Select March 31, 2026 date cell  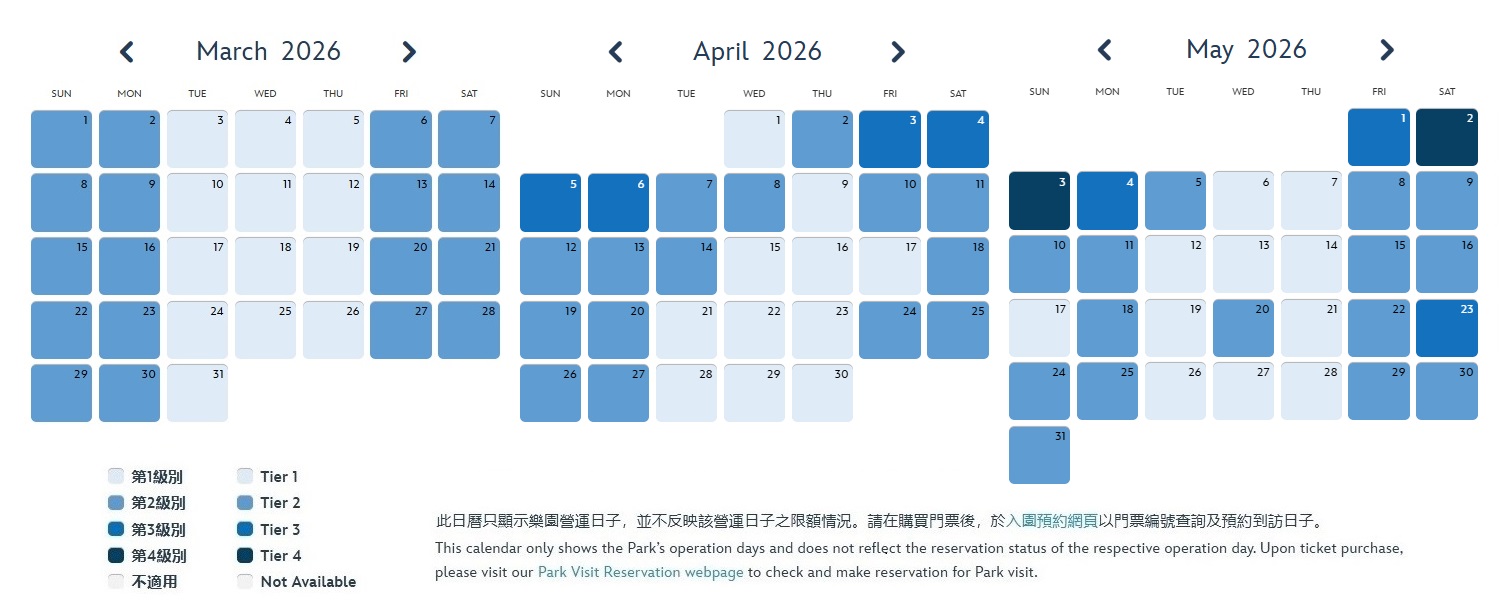click(197, 393)
